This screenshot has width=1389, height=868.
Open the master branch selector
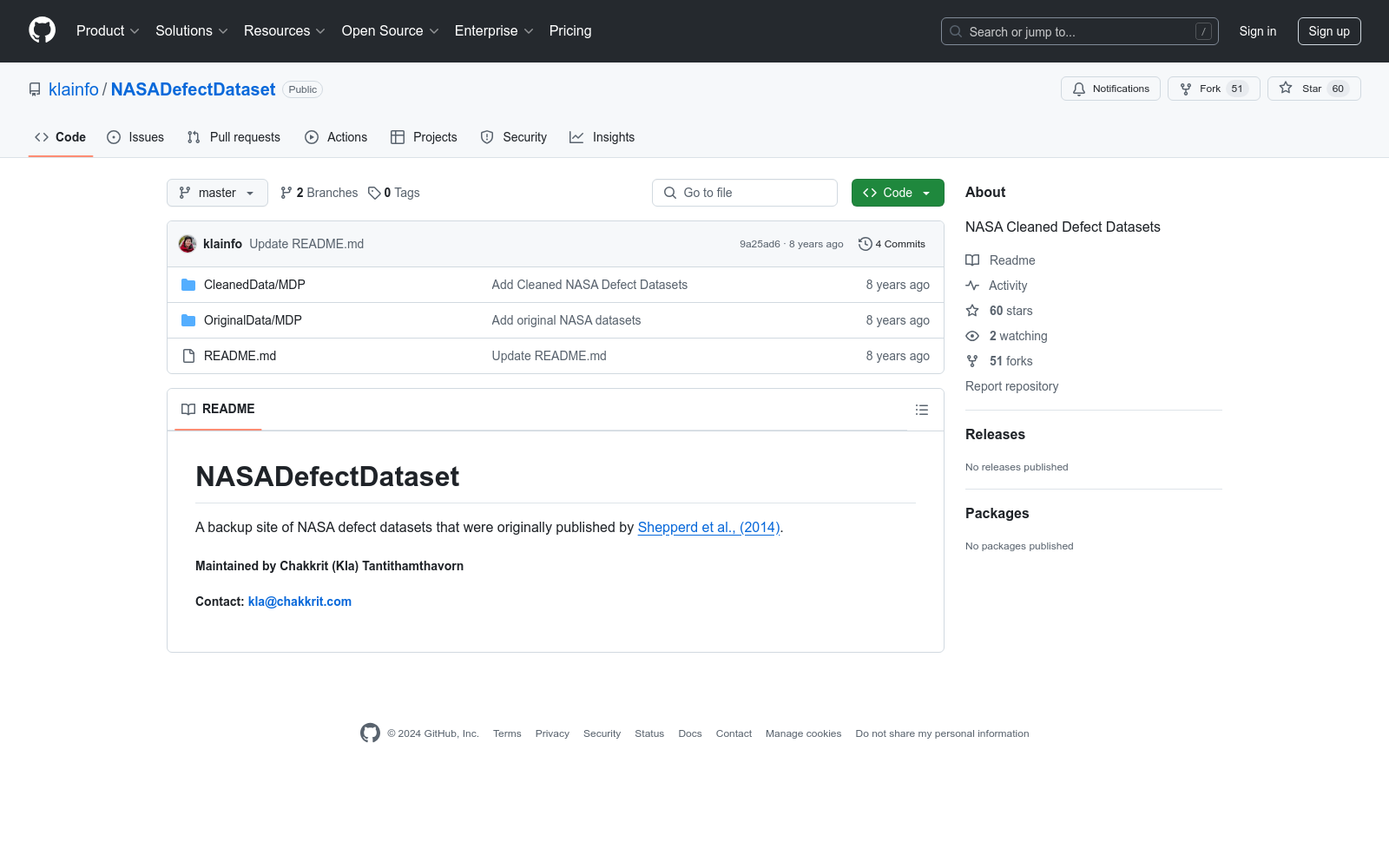point(217,193)
